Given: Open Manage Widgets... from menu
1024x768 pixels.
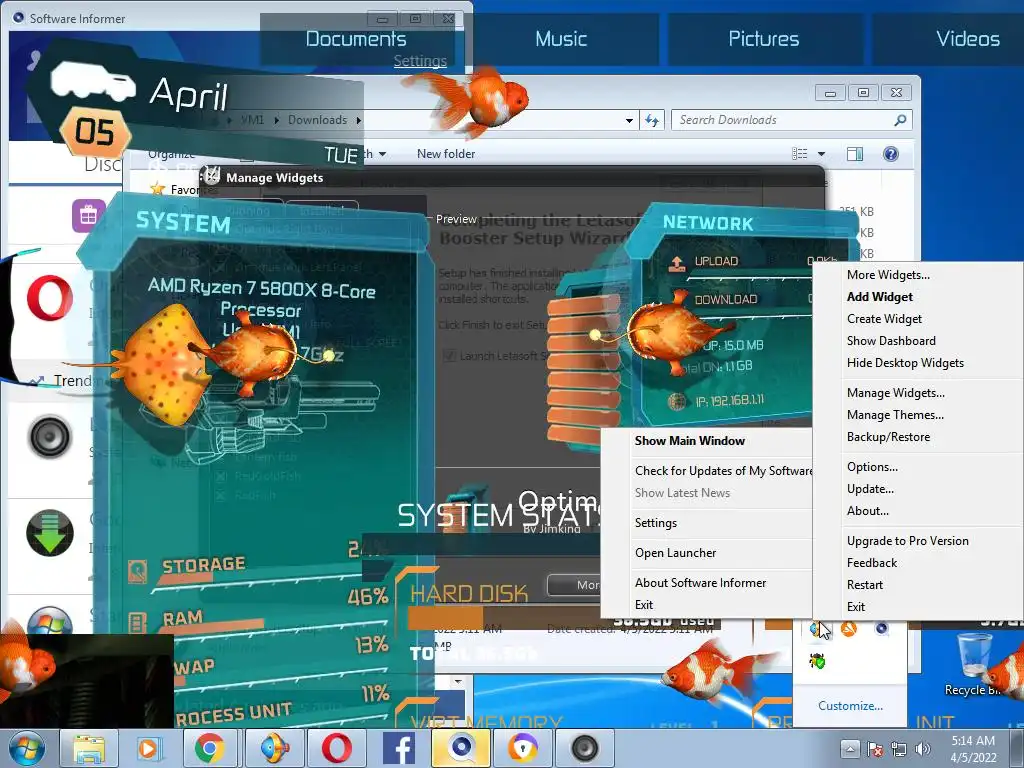Looking at the screenshot, I should [x=895, y=393].
